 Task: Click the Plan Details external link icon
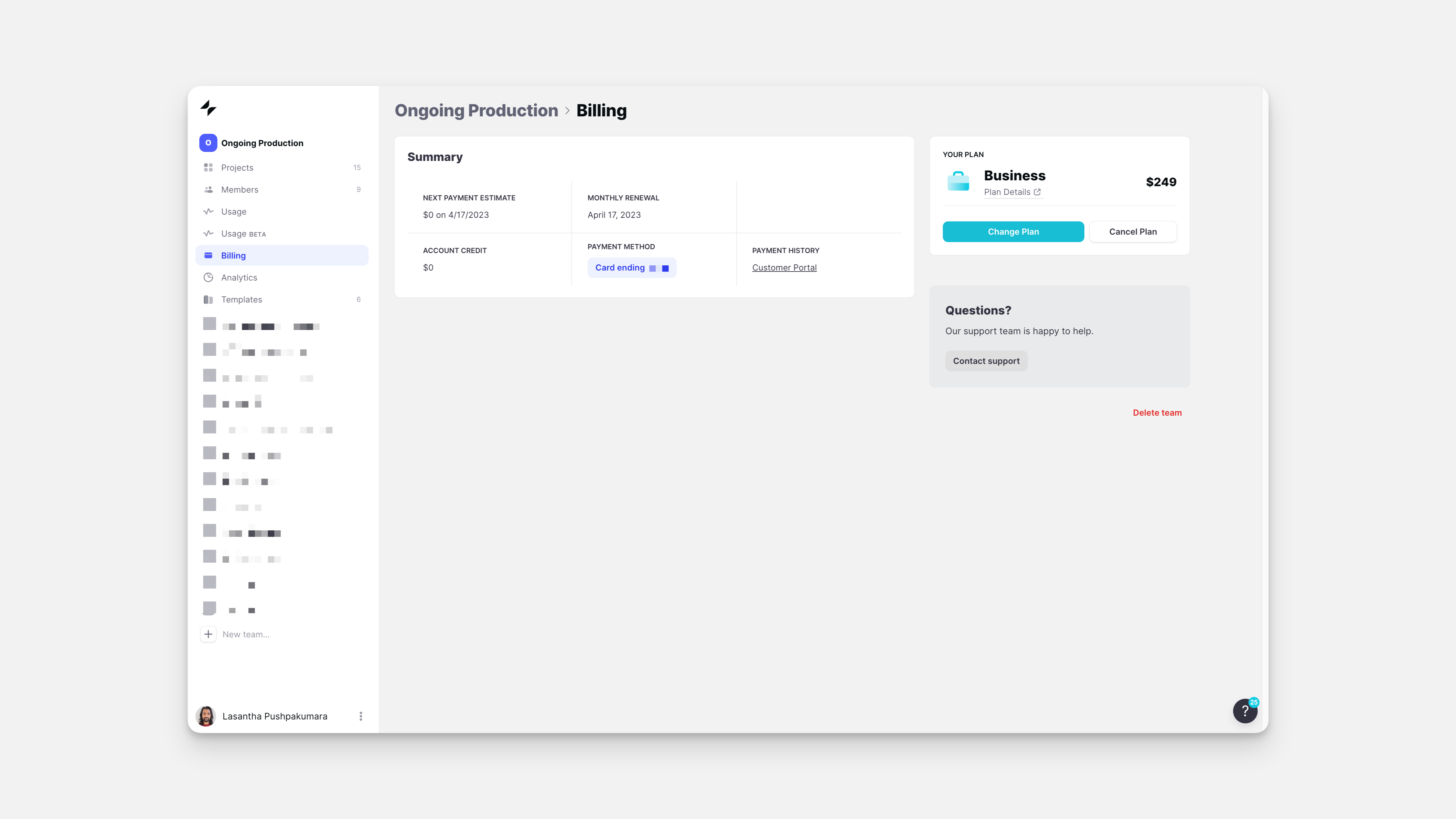click(x=1037, y=192)
